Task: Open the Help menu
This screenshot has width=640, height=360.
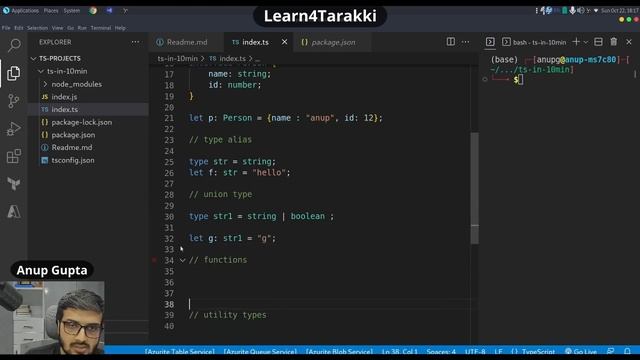Action: 120,28
